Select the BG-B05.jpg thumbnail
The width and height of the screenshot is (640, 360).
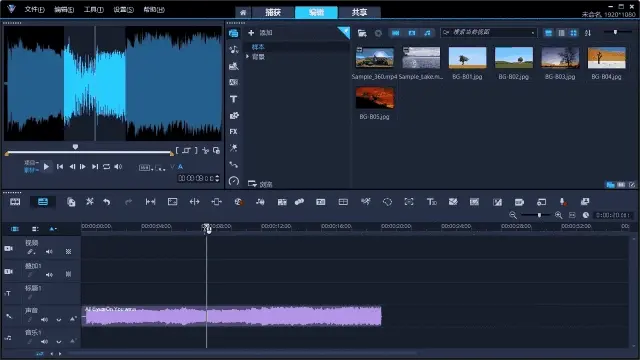[374, 98]
